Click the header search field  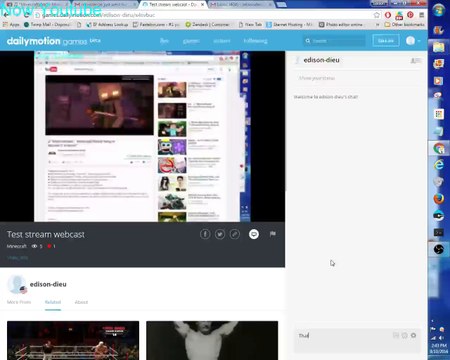point(335,41)
